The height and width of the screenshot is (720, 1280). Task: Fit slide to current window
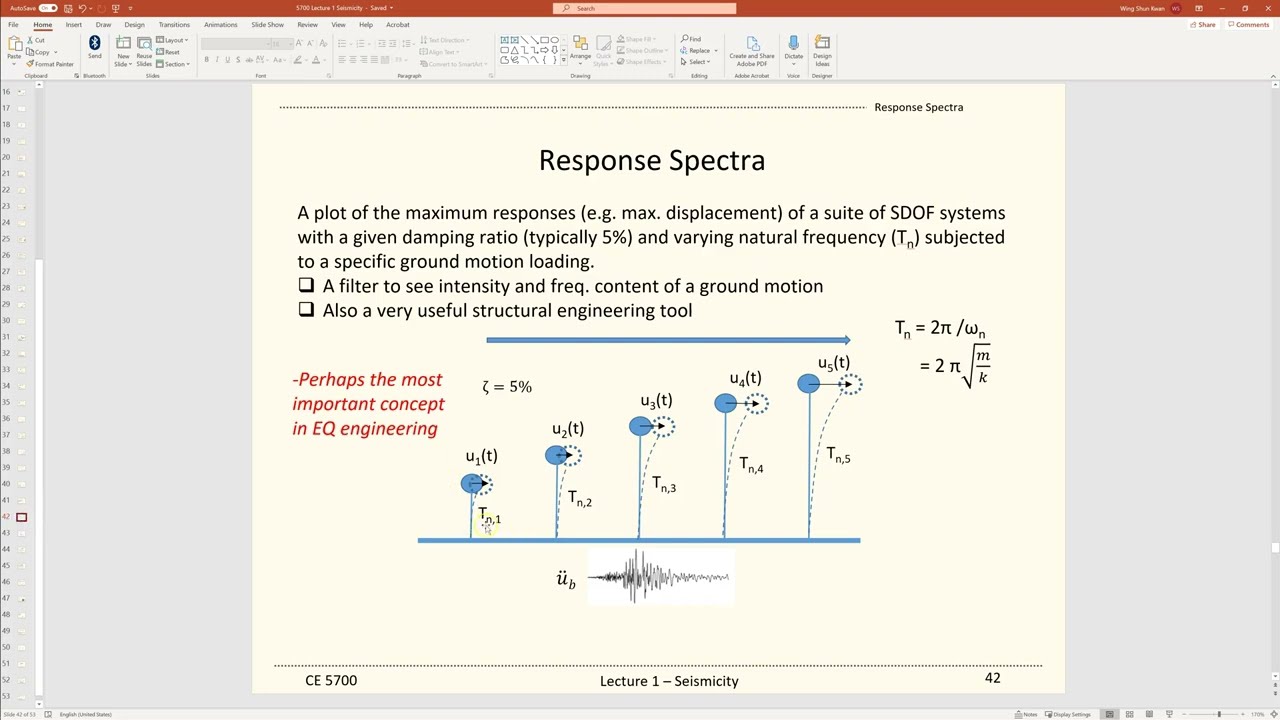[1273, 714]
